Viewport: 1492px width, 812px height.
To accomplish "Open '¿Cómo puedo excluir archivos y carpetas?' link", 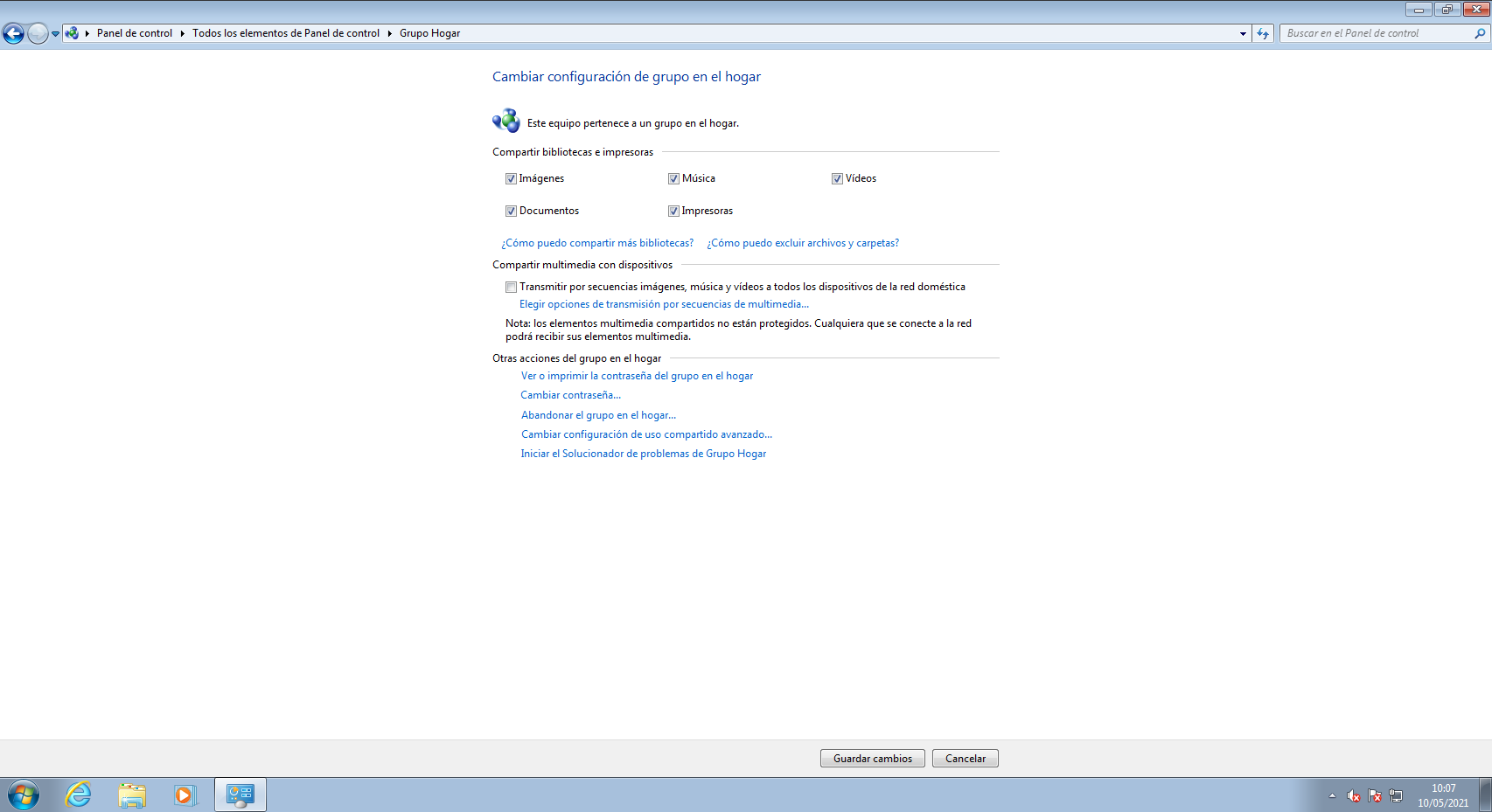I will coord(803,243).
